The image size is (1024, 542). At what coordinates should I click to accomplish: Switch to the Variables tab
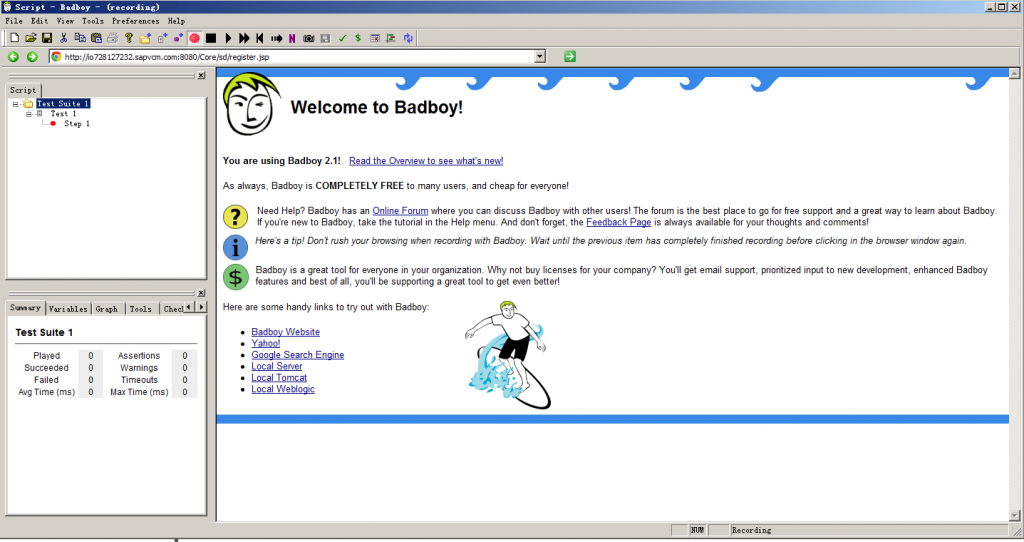pos(68,308)
